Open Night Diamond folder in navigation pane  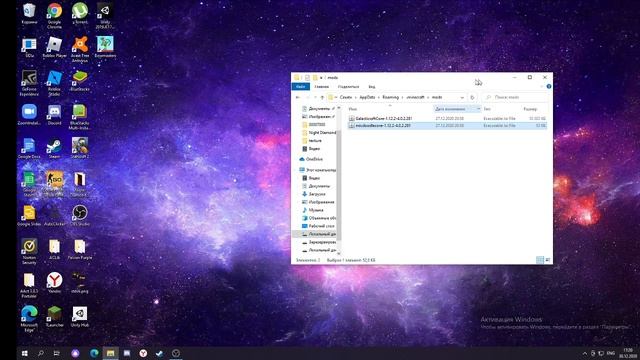pos(318,133)
